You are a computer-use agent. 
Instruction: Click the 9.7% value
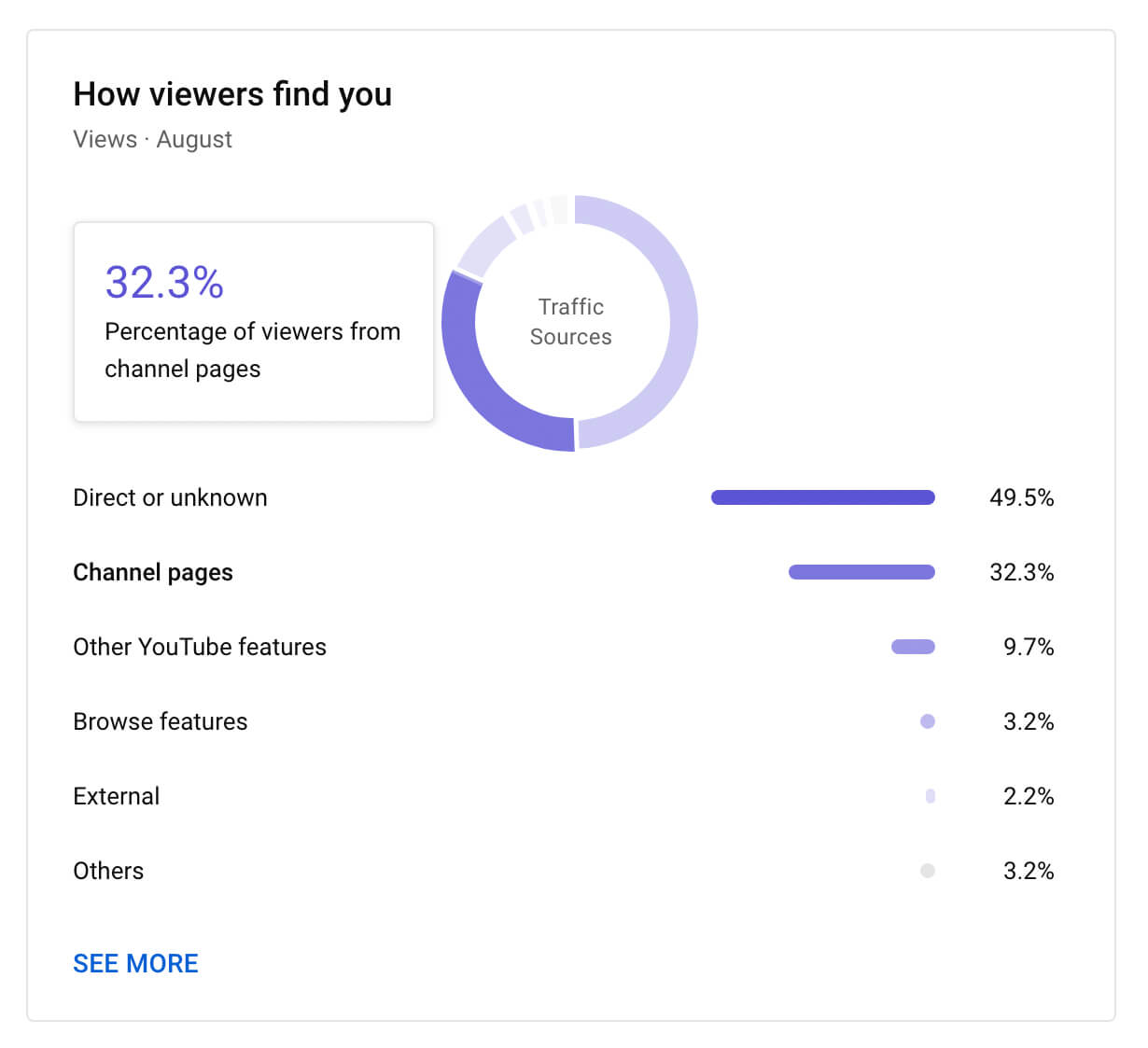1029,647
